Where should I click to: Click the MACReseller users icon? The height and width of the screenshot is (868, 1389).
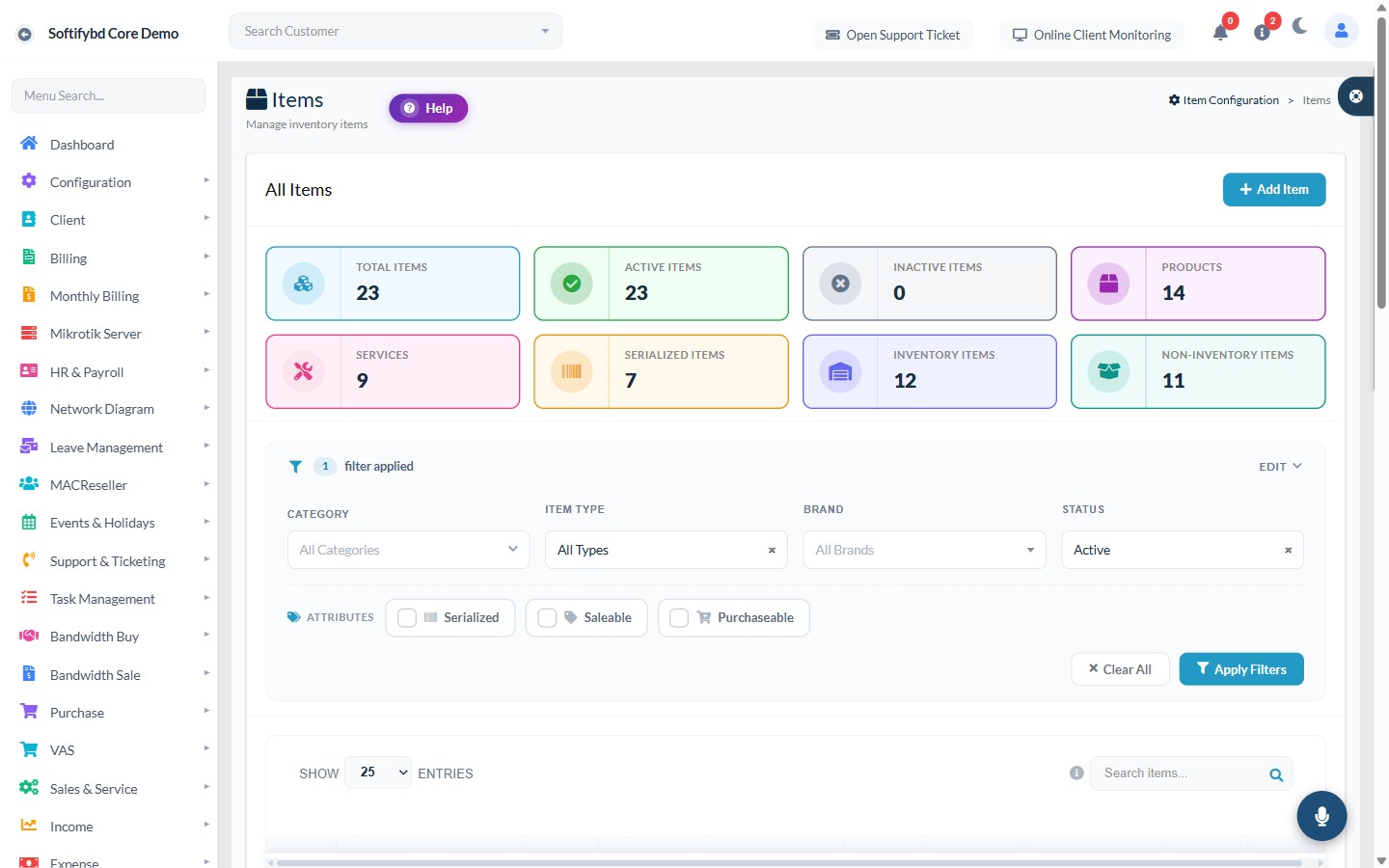coord(29,484)
